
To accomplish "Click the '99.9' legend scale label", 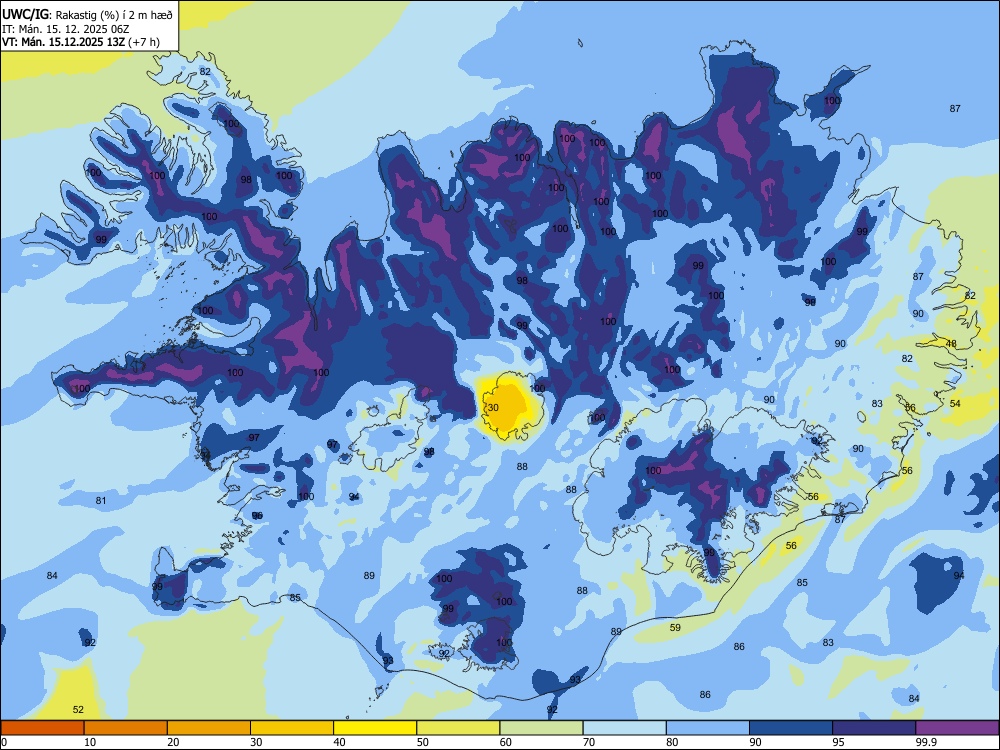I will pyautogui.click(x=926, y=742).
